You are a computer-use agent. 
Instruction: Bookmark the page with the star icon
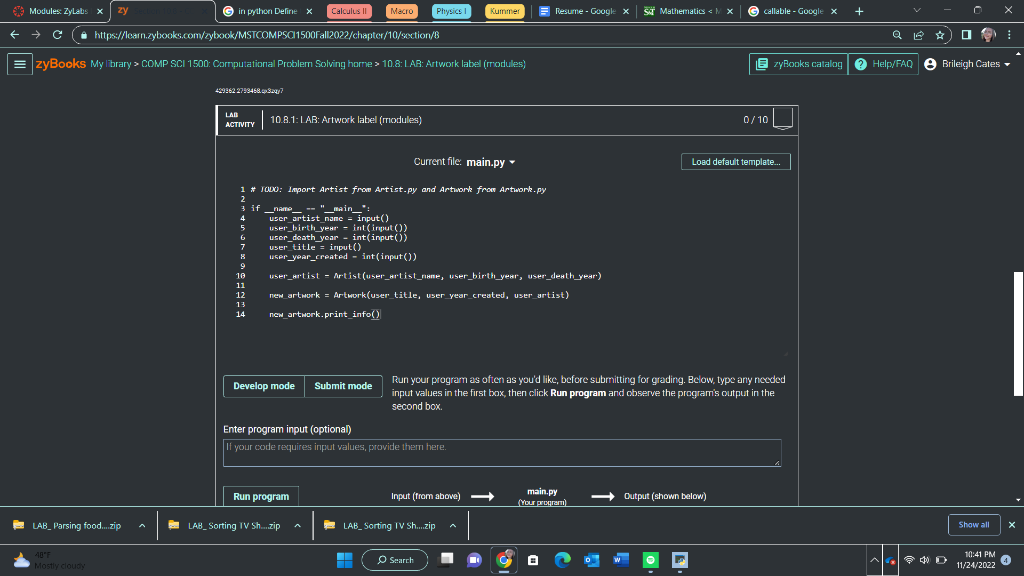(x=940, y=33)
